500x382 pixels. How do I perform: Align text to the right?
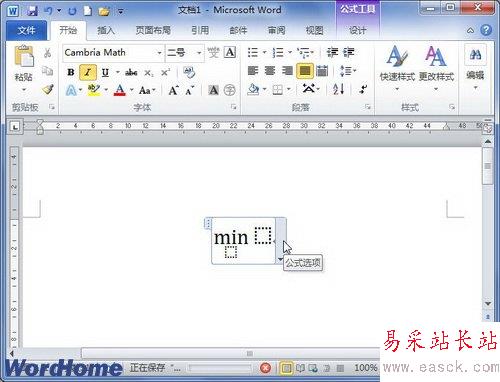click(x=287, y=71)
